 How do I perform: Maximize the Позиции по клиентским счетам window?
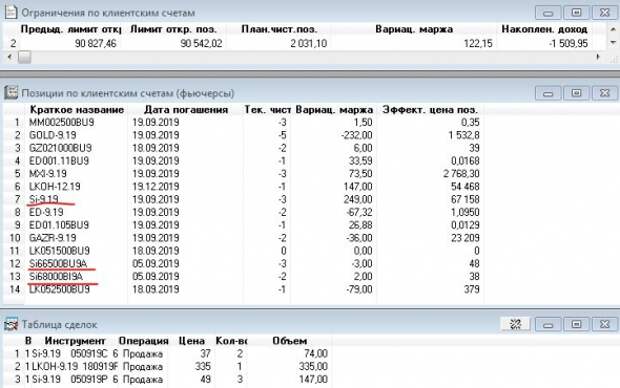point(576,93)
